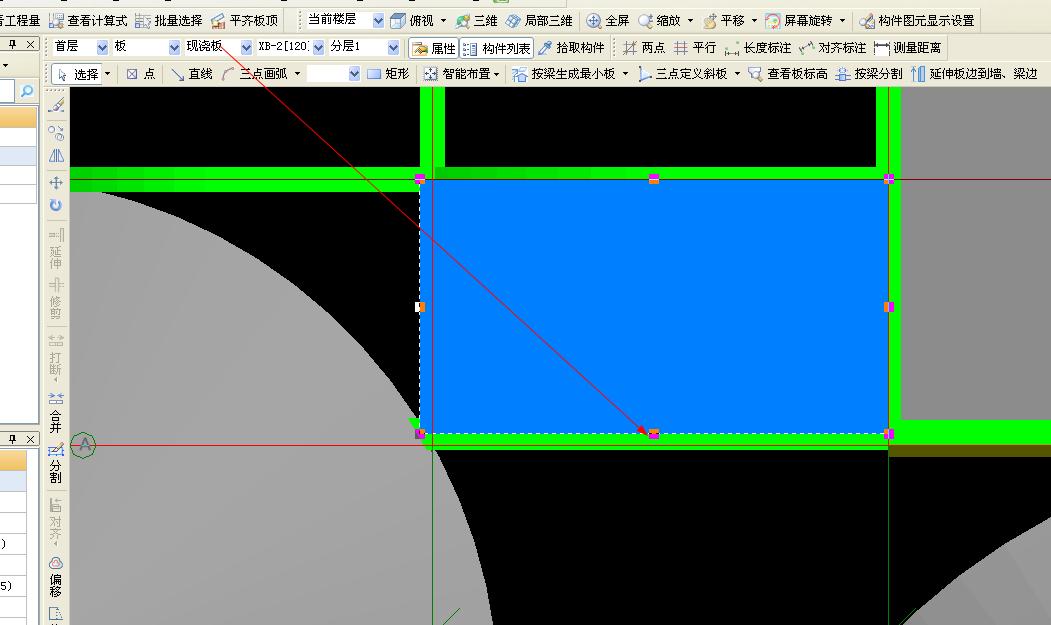Pin the upper left panel

tap(12, 44)
